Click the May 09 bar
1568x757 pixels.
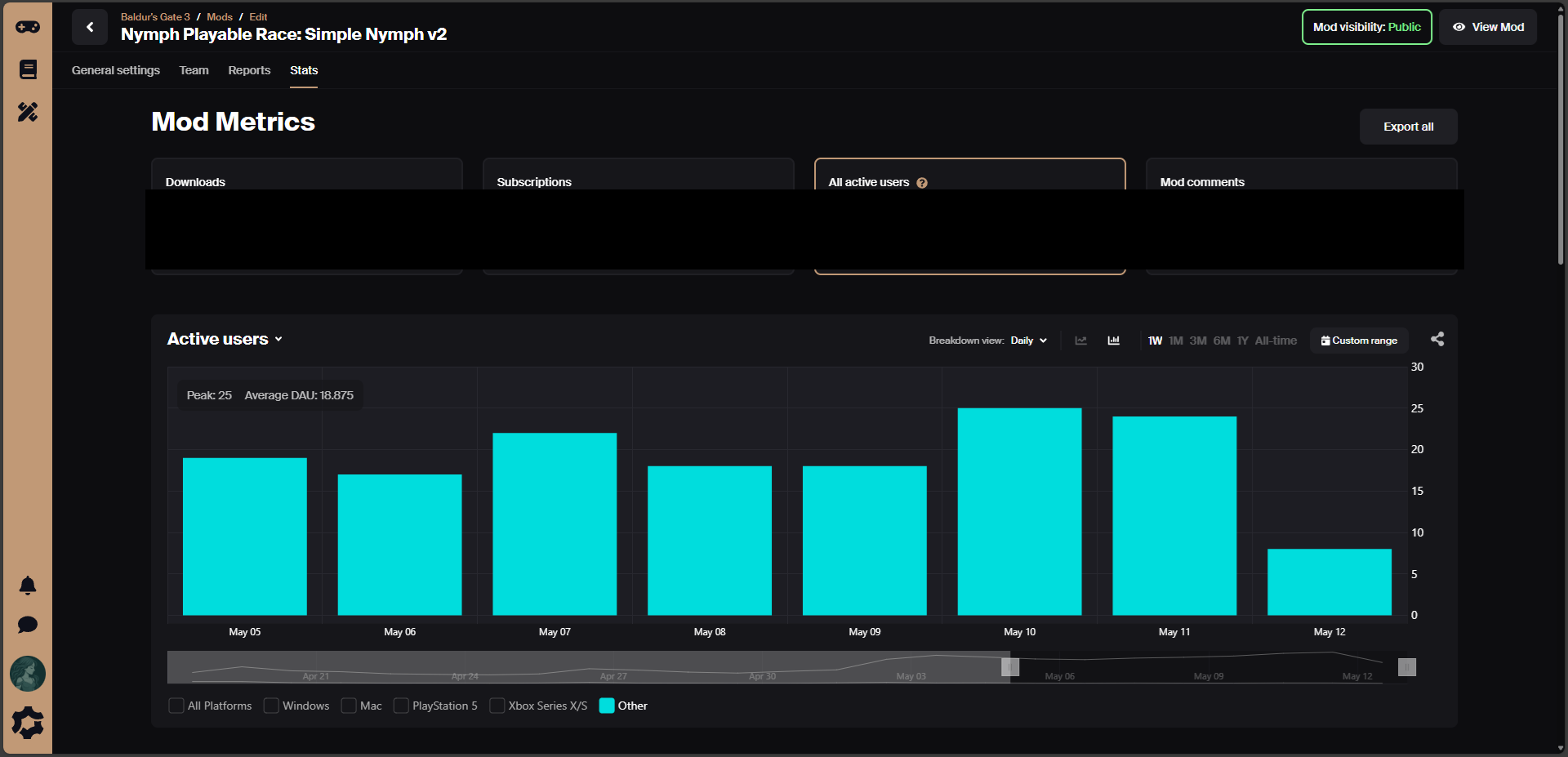click(x=865, y=541)
